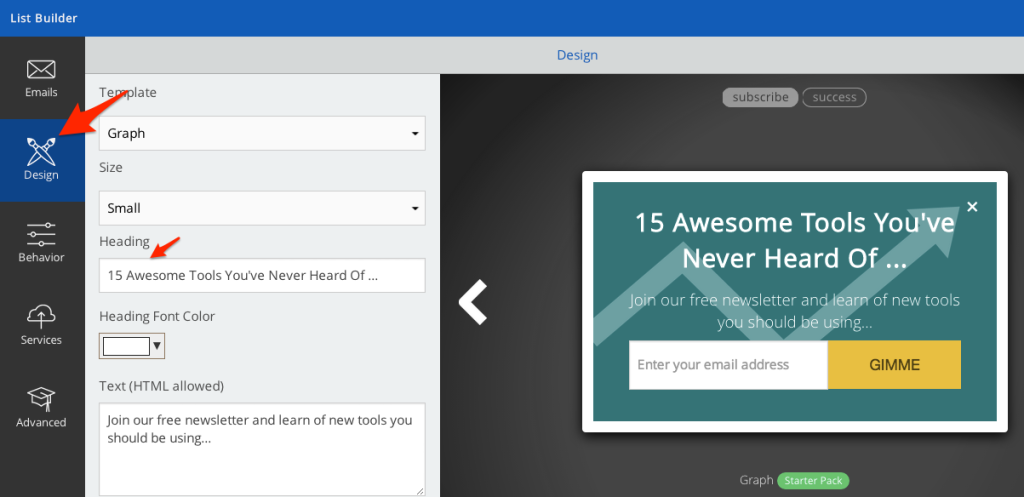This screenshot has height=497, width=1024.
Task: Toggle the subscribe preview view
Action: click(x=760, y=97)
